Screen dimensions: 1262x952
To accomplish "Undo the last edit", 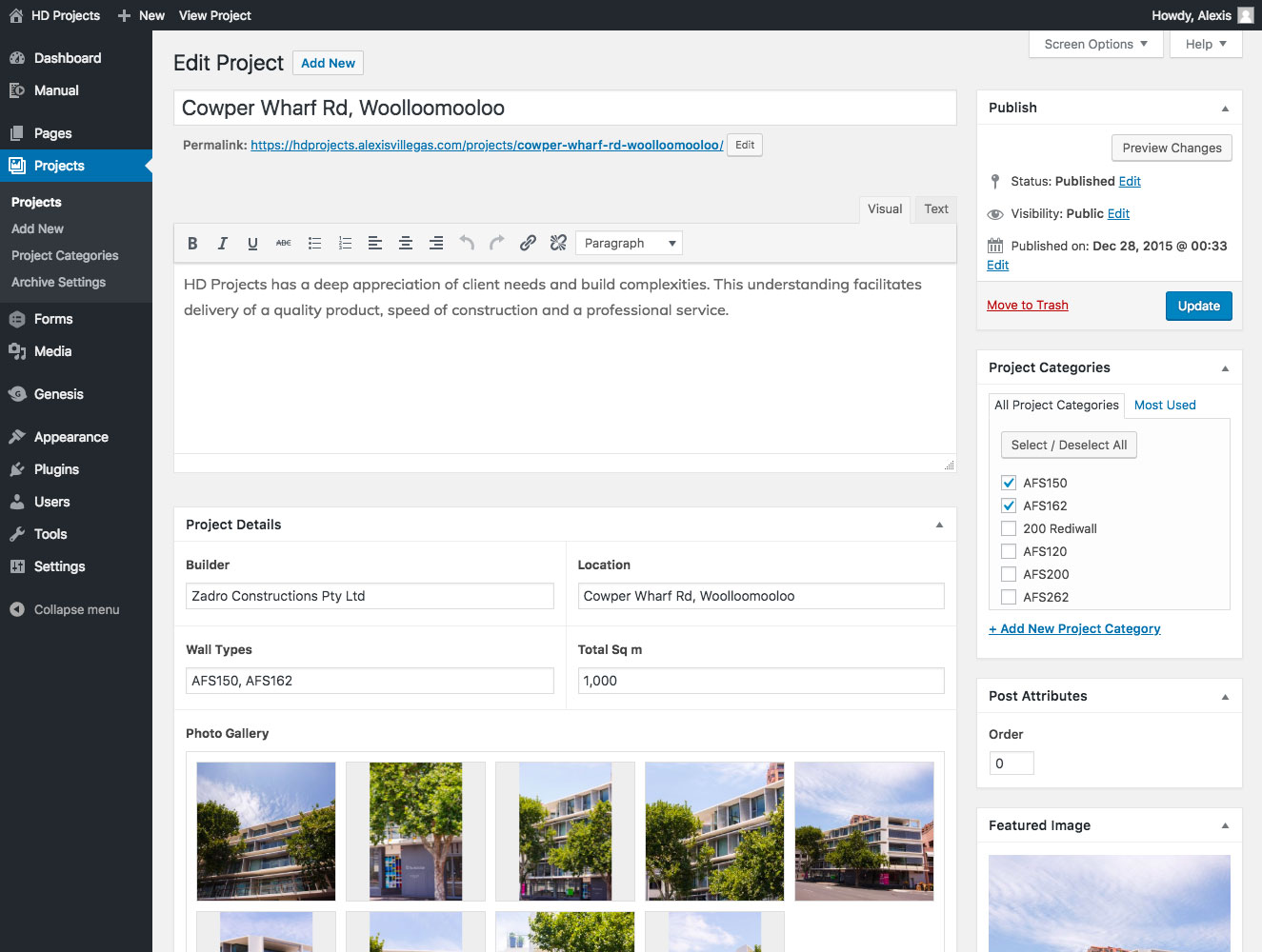I will (467, 244).
